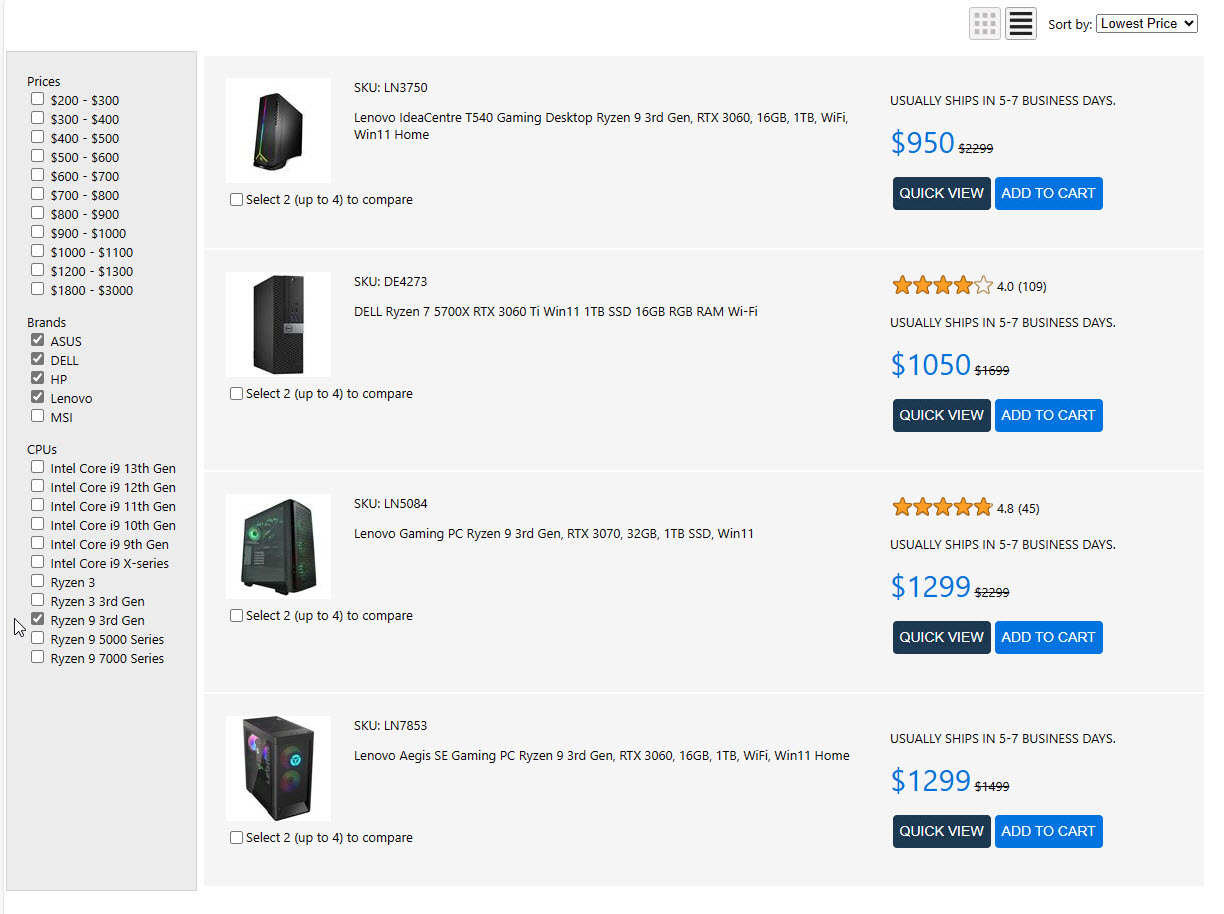Viewport: 1224px width, 914px height.
Task: Open the Sort by dropdown
Action: click(1146, 23)
